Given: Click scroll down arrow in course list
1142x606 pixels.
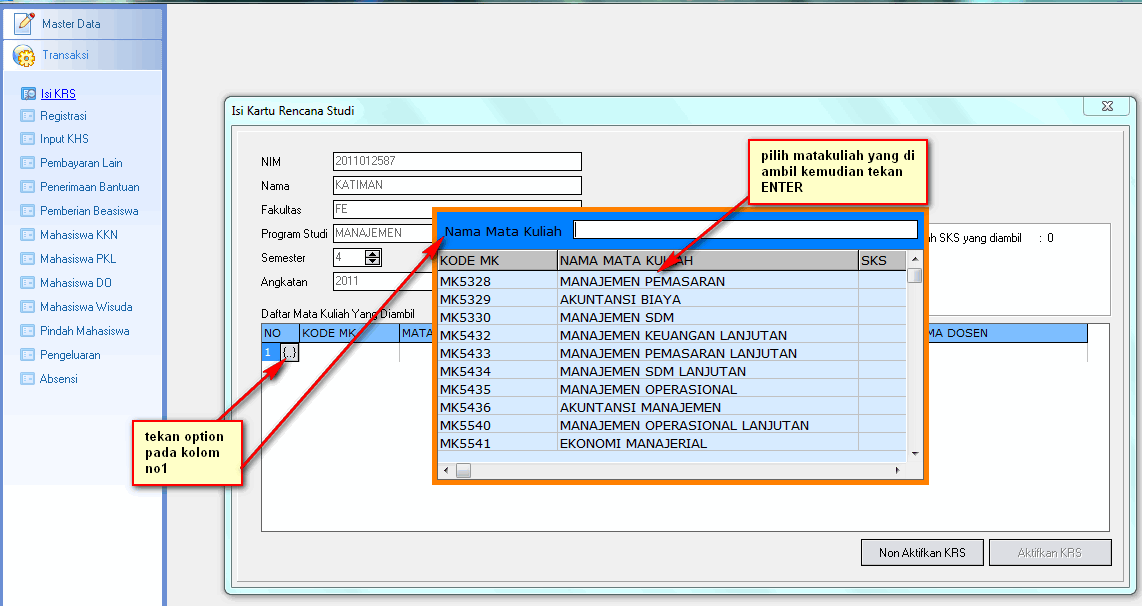Looking at the screenshot, I should point(915,454).
